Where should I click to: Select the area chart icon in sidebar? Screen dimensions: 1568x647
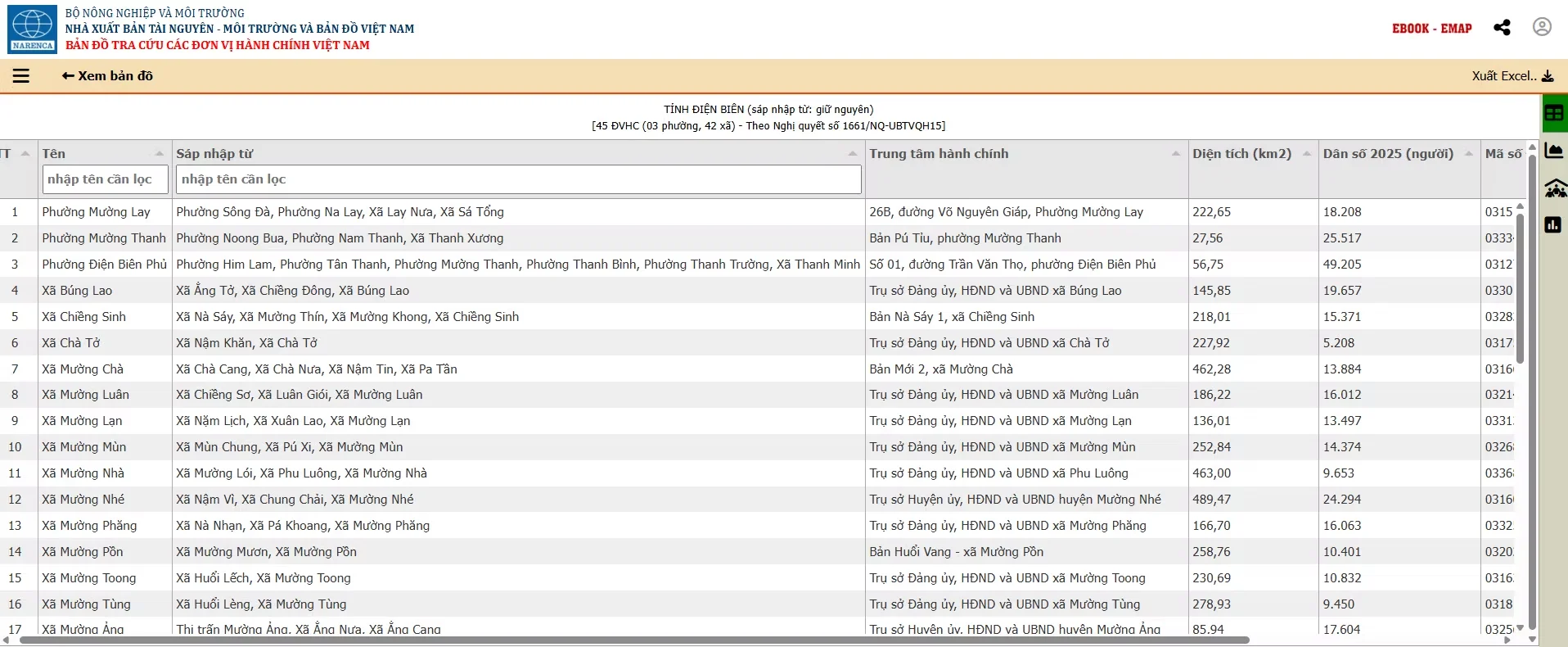tap(1553, 152)
